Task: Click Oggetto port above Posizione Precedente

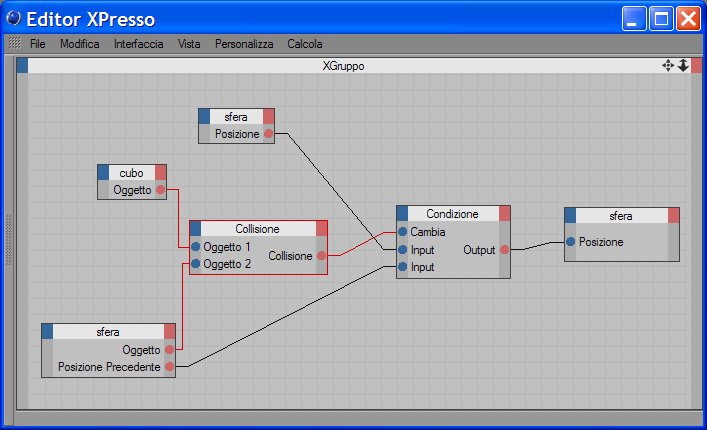Action: coord(170,349)
